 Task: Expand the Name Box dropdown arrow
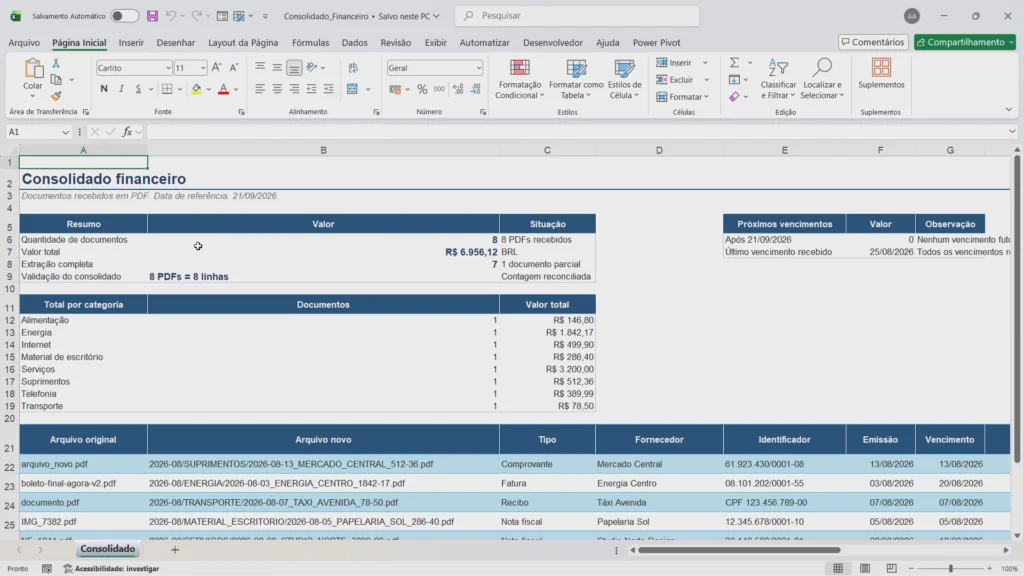65,132
